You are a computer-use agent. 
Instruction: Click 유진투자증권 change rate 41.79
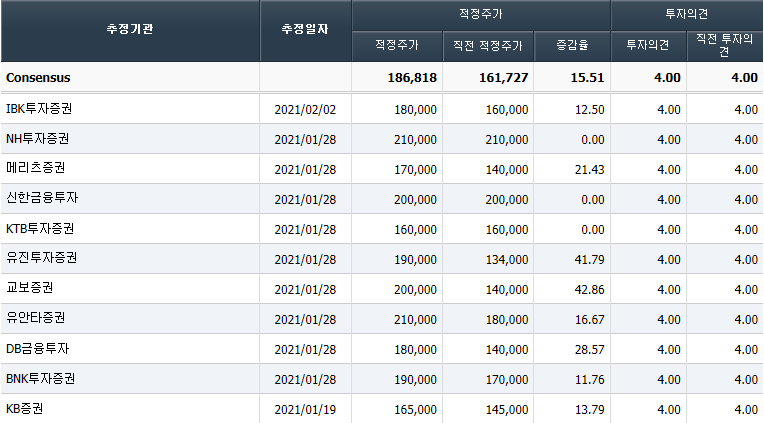[x=590, y=260]
